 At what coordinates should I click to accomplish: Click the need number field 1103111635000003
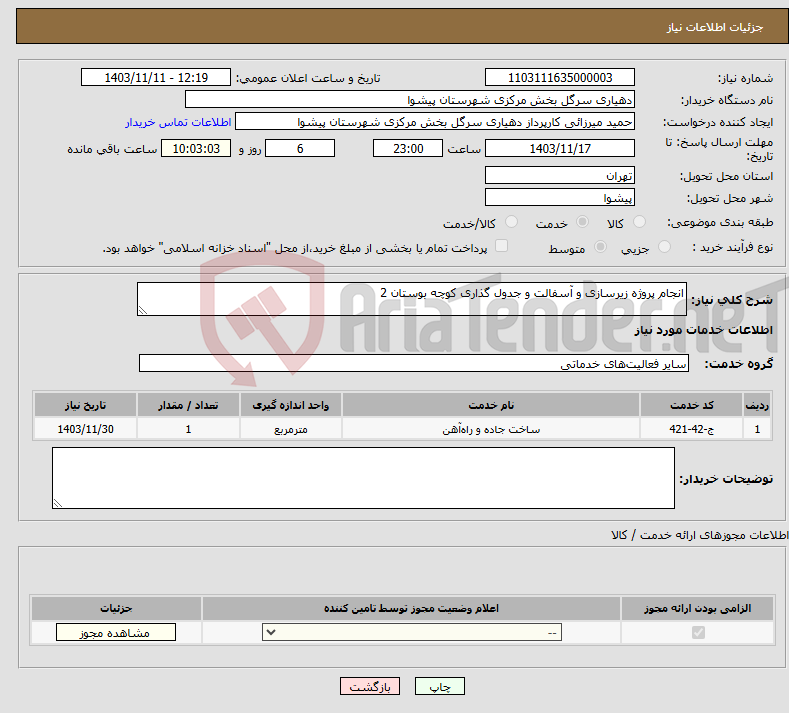tap(560, 77)
